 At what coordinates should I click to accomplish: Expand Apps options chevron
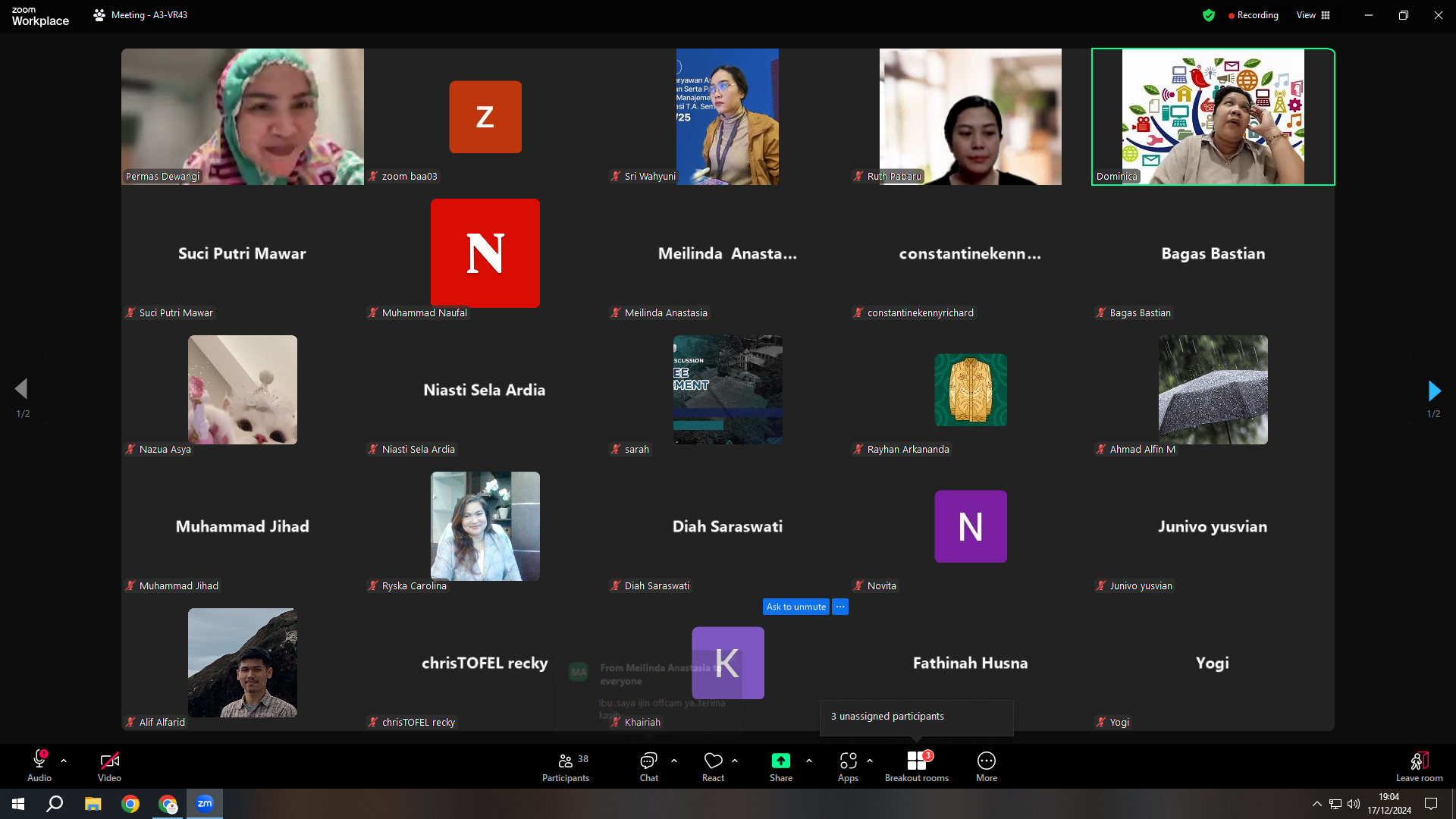tap(870, 761)
